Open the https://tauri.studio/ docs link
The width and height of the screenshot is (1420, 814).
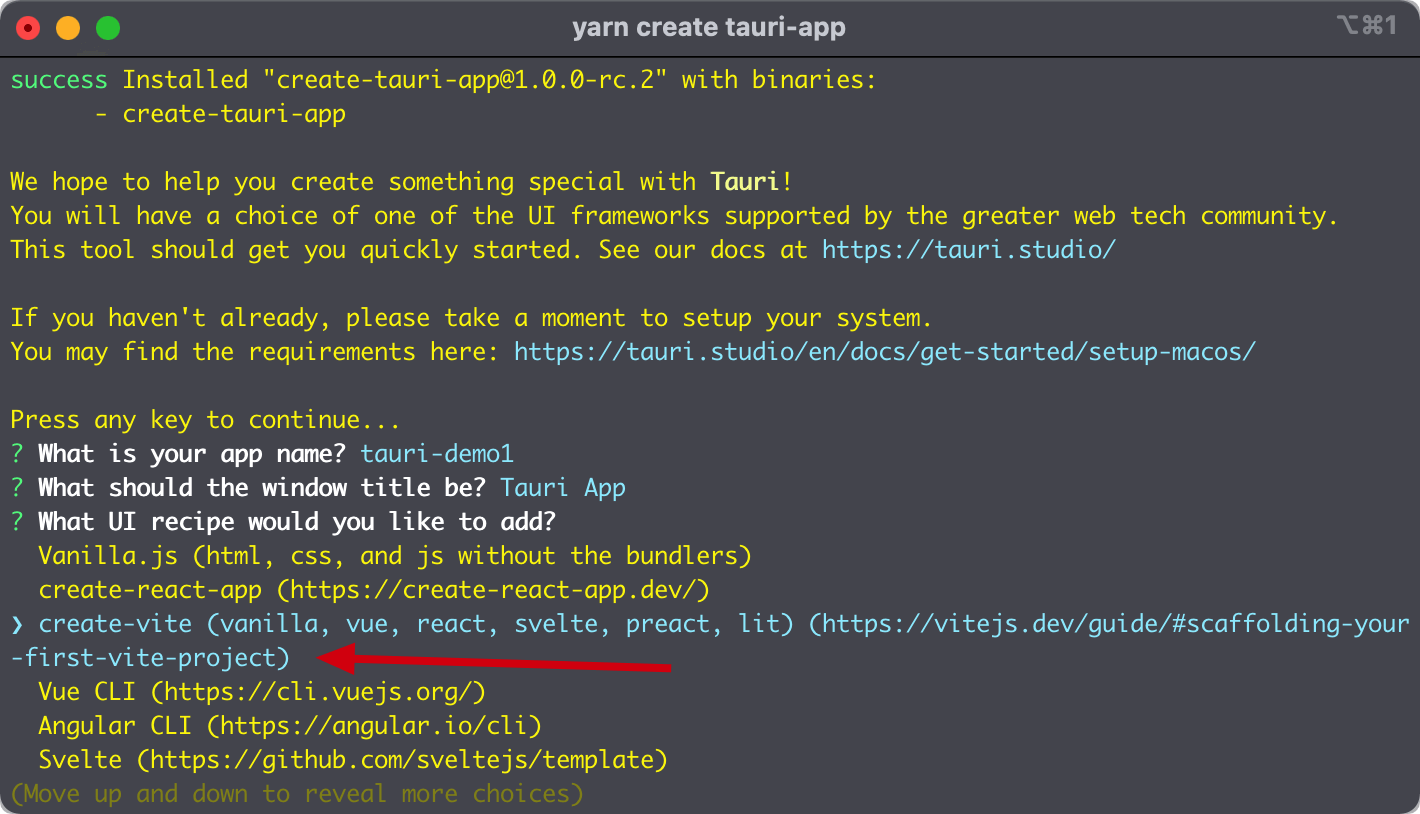[x=969, y=250]
